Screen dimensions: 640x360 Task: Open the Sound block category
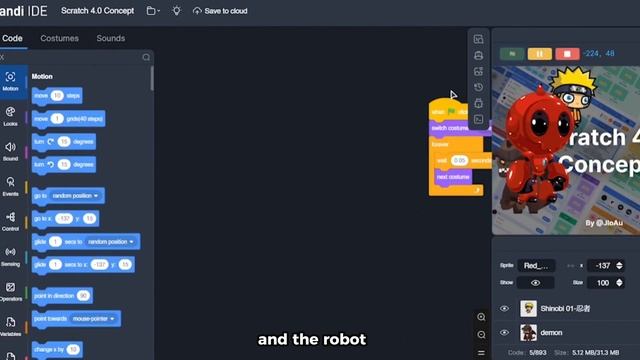(11, 151)
